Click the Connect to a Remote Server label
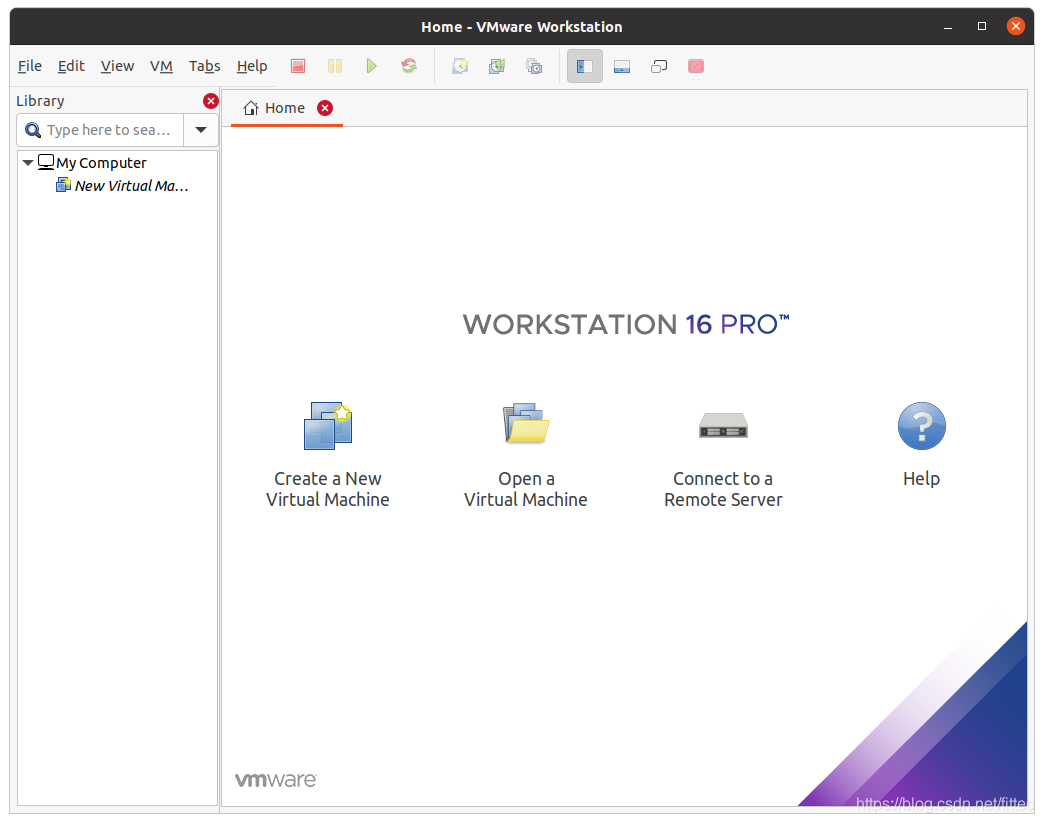Viewport: 1044px width, 823px height. [x=723, y=489]
